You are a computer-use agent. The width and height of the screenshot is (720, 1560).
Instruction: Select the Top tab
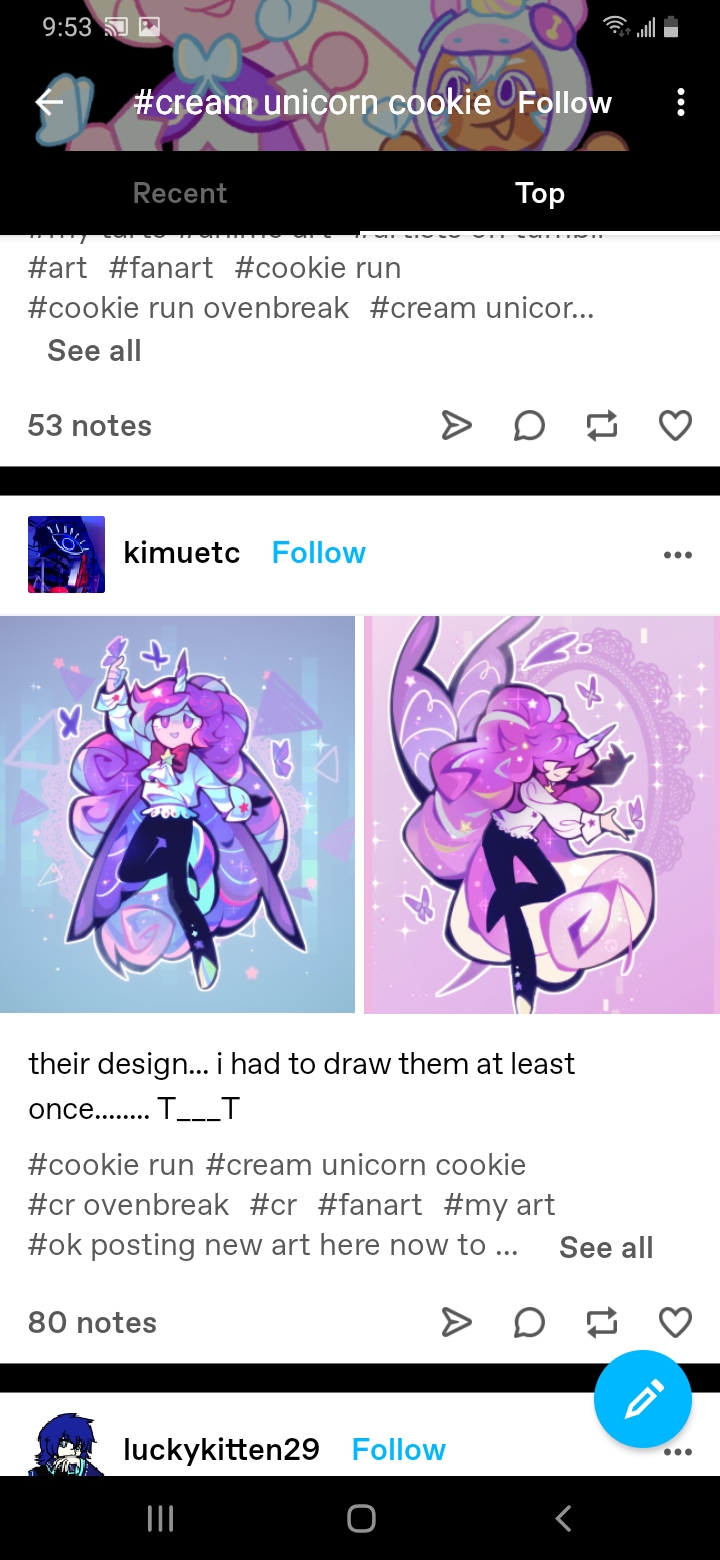click(x=540, y=193)
